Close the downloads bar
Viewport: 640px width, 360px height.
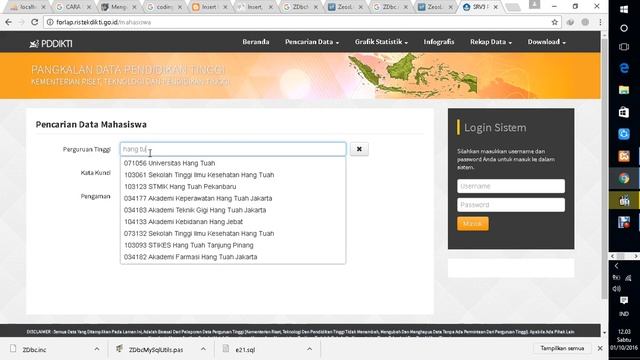[600, 348]
